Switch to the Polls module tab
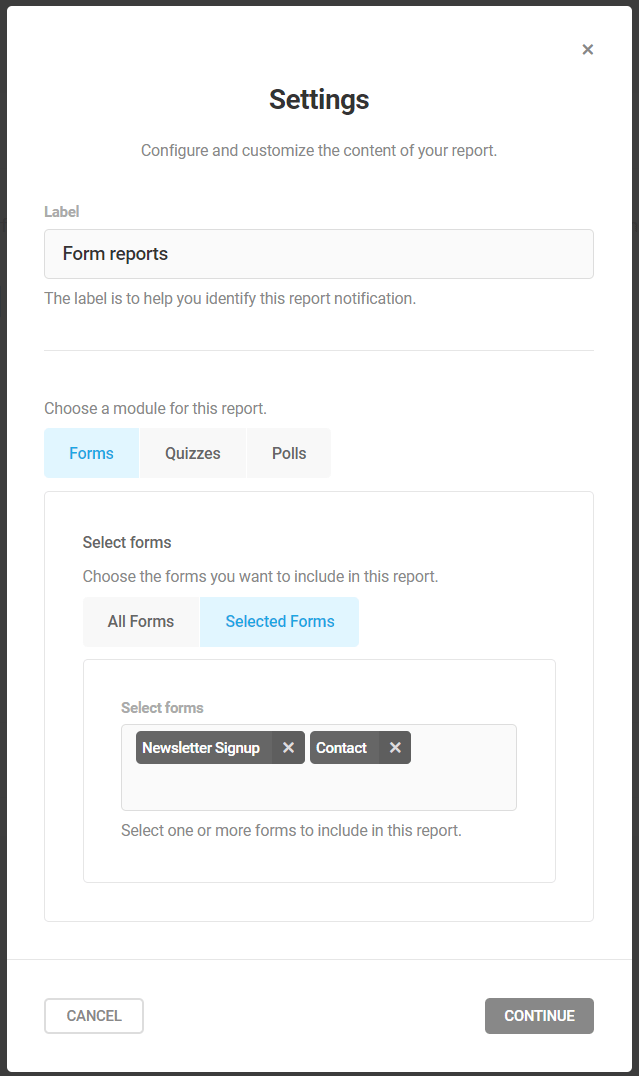The image size is (639, 1076). tap(289, 453)
